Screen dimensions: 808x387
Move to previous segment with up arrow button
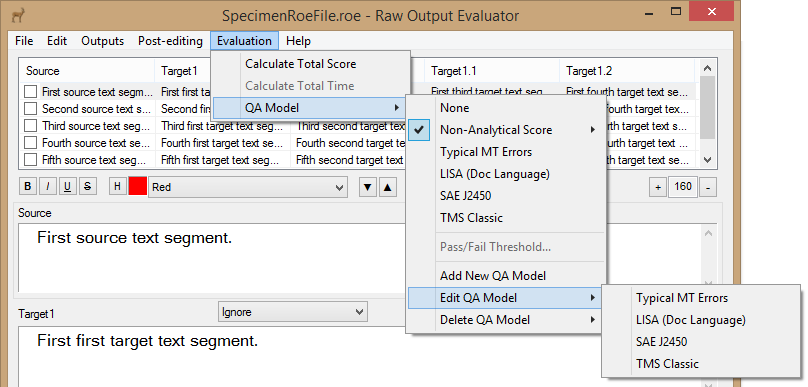[388, 188]
